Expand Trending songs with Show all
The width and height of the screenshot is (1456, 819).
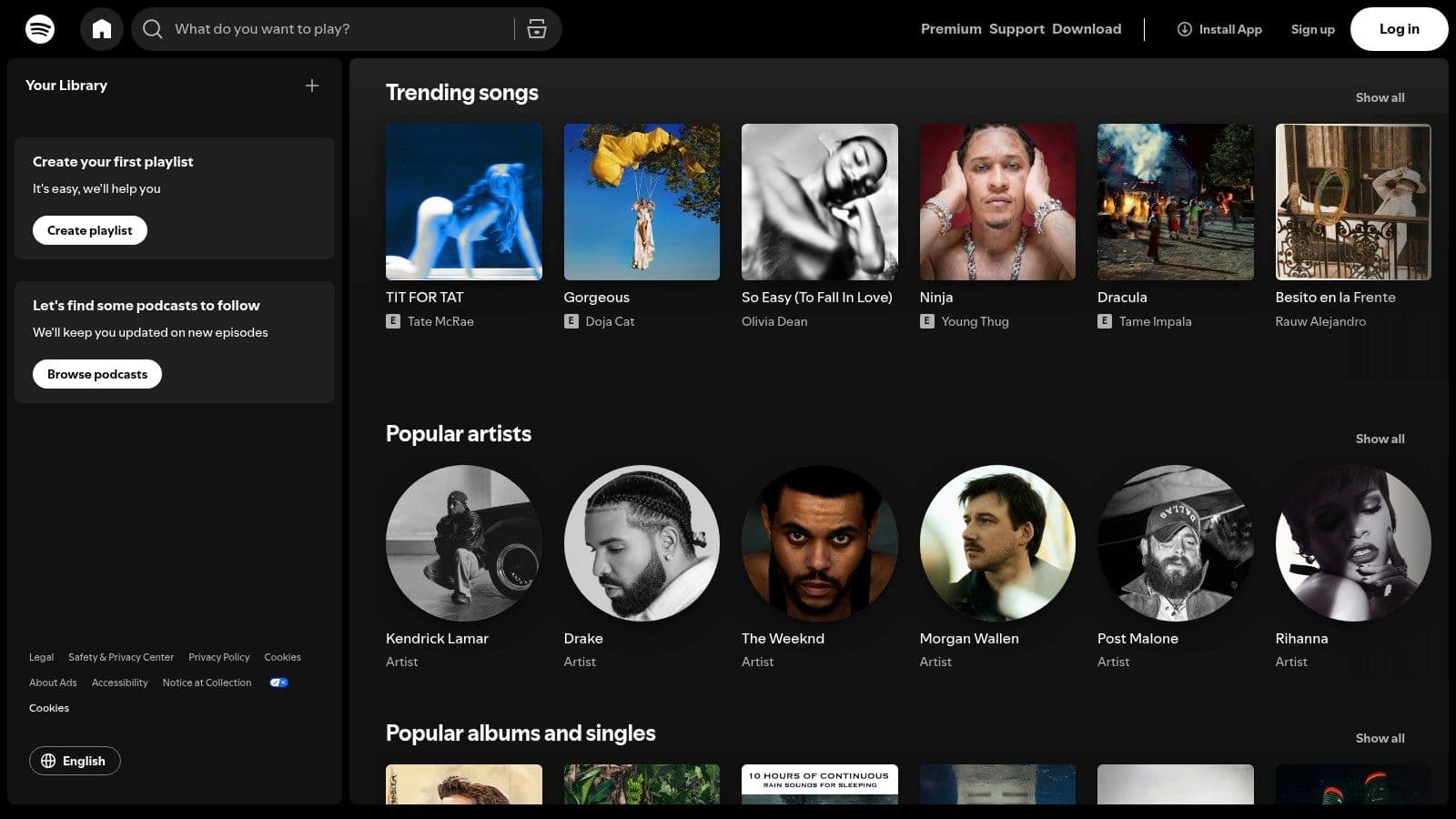pyautogui.click(x=1380, y=97)
